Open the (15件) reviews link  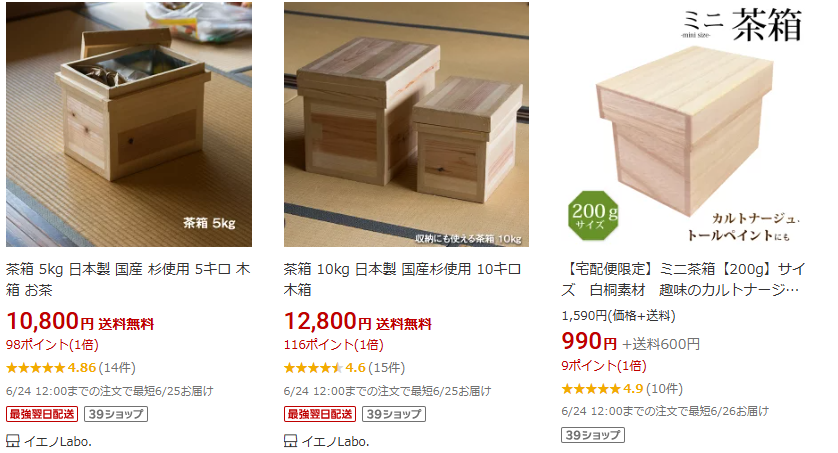[387, 368]
